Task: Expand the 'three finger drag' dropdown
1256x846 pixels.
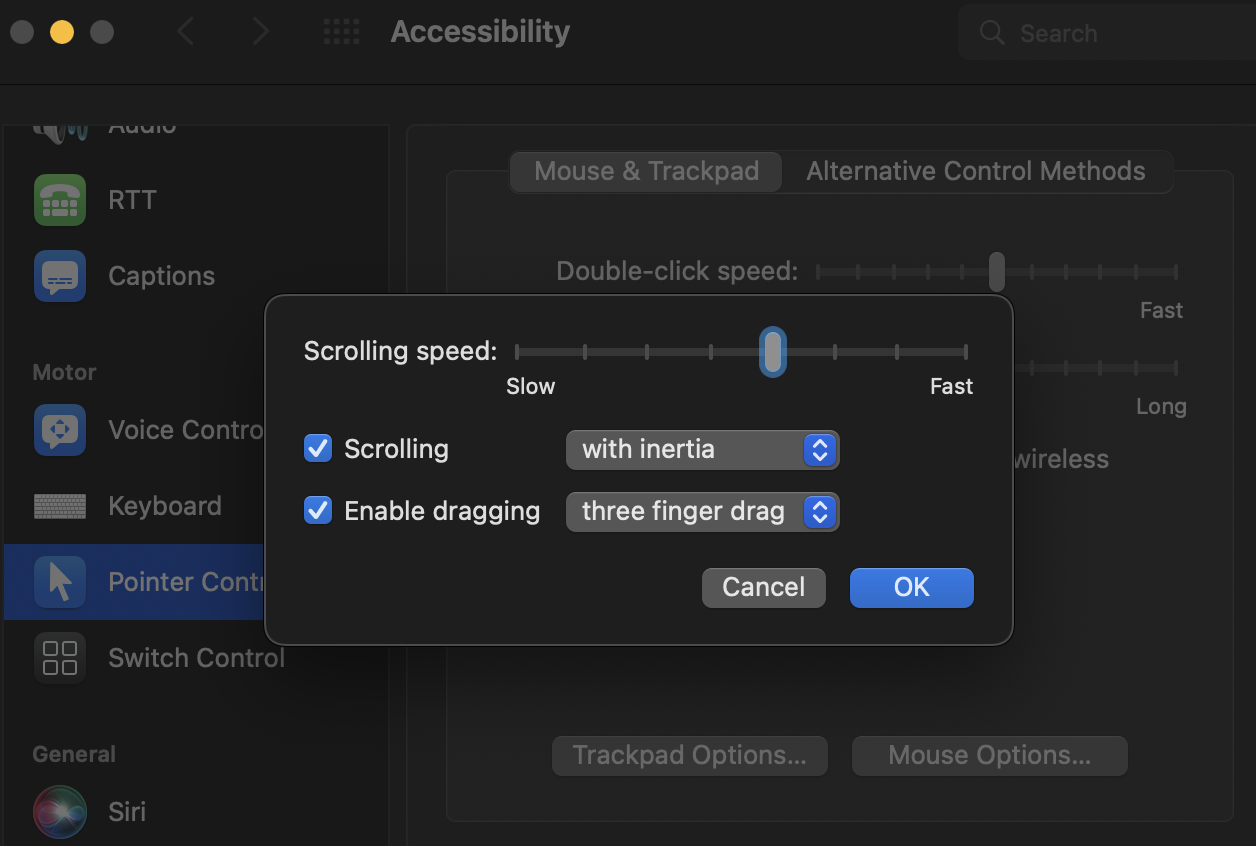Action: point(702,512)
